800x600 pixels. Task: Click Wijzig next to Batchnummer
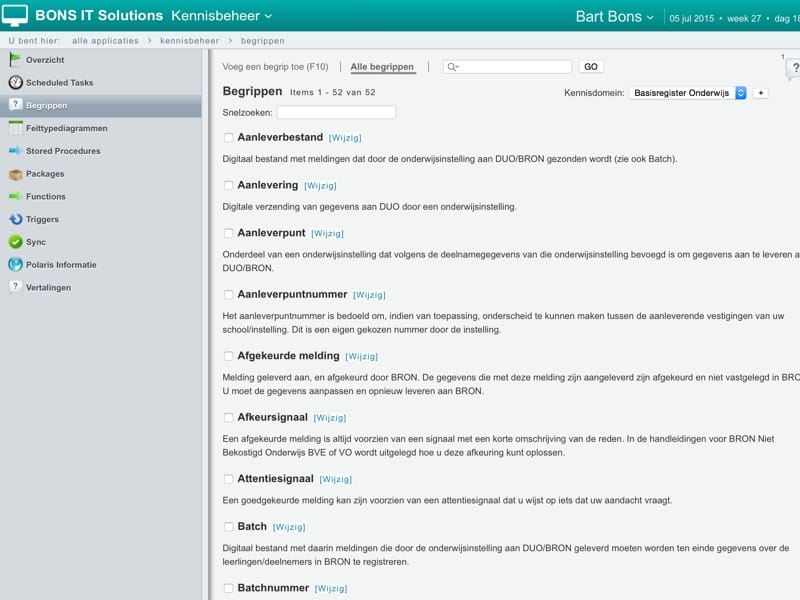coord(331,589)
